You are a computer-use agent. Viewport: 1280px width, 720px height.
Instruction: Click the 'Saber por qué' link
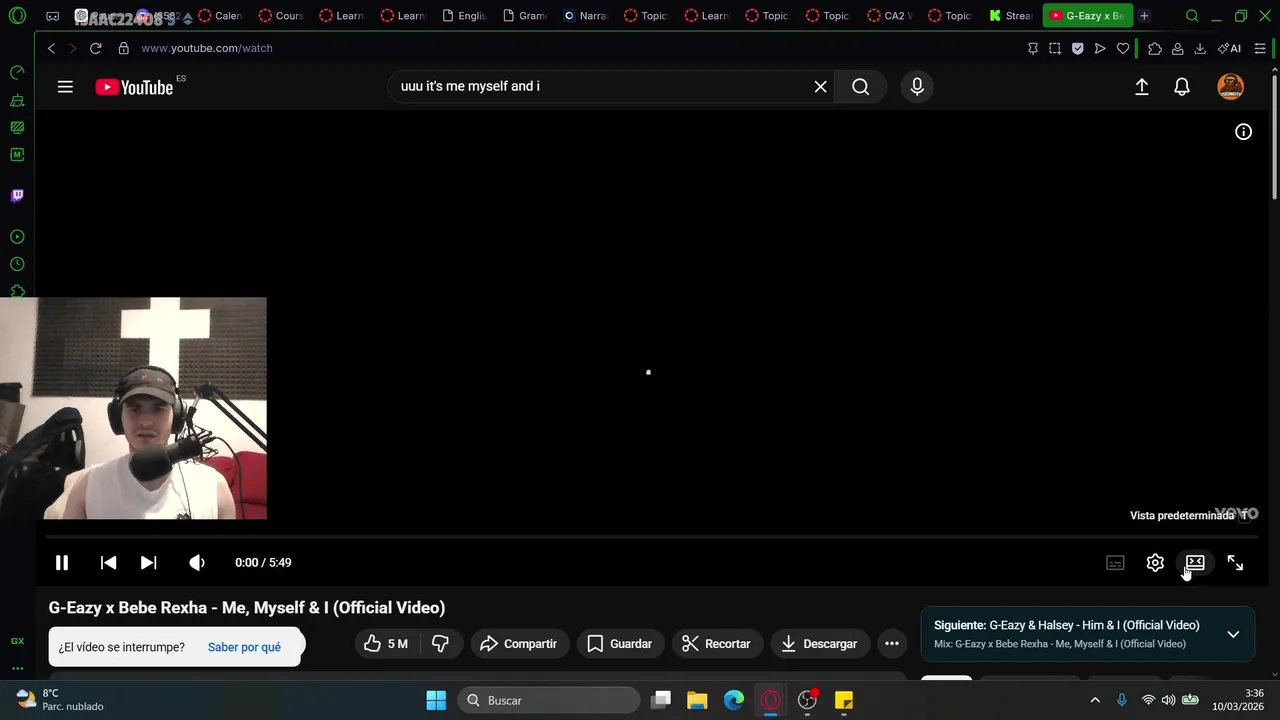pyautogui.click(x=244, y=647)
